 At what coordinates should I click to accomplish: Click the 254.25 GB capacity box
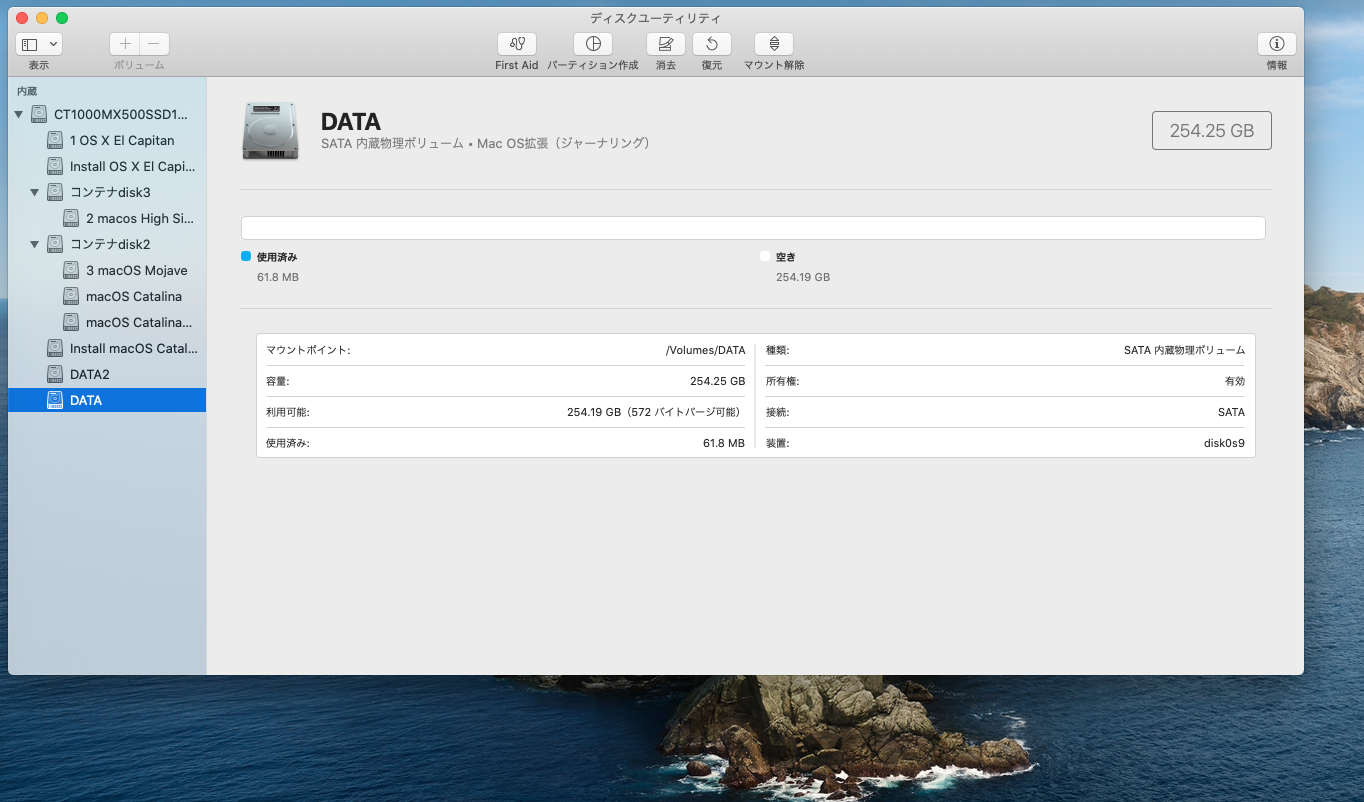click(1212, 131)
